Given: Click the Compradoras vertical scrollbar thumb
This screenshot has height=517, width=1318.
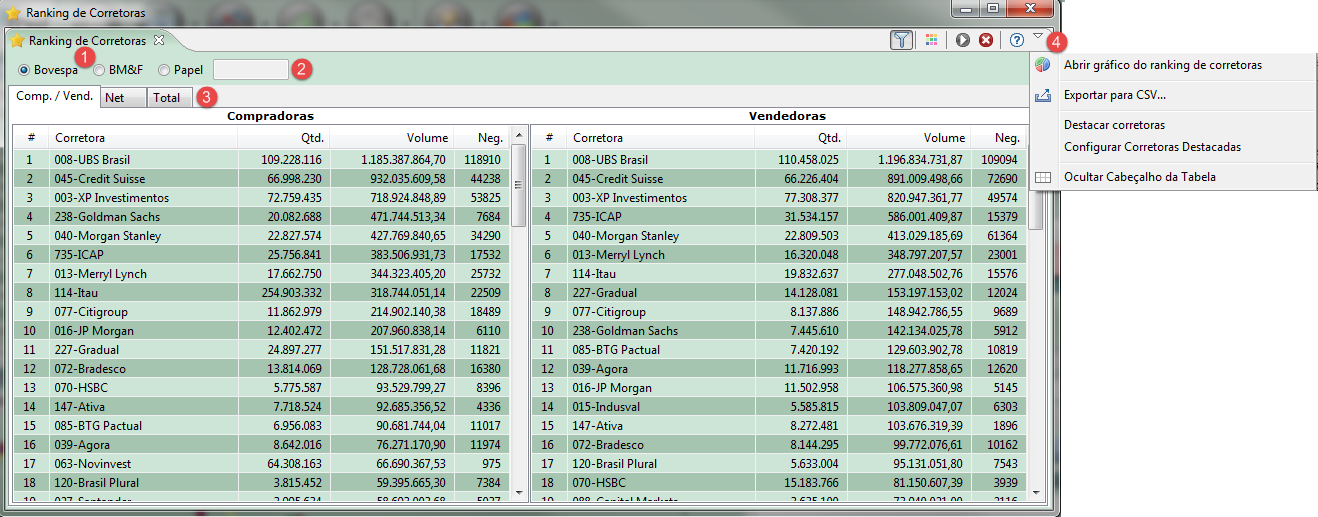Looking at the screenshot, I should [518, 186].
